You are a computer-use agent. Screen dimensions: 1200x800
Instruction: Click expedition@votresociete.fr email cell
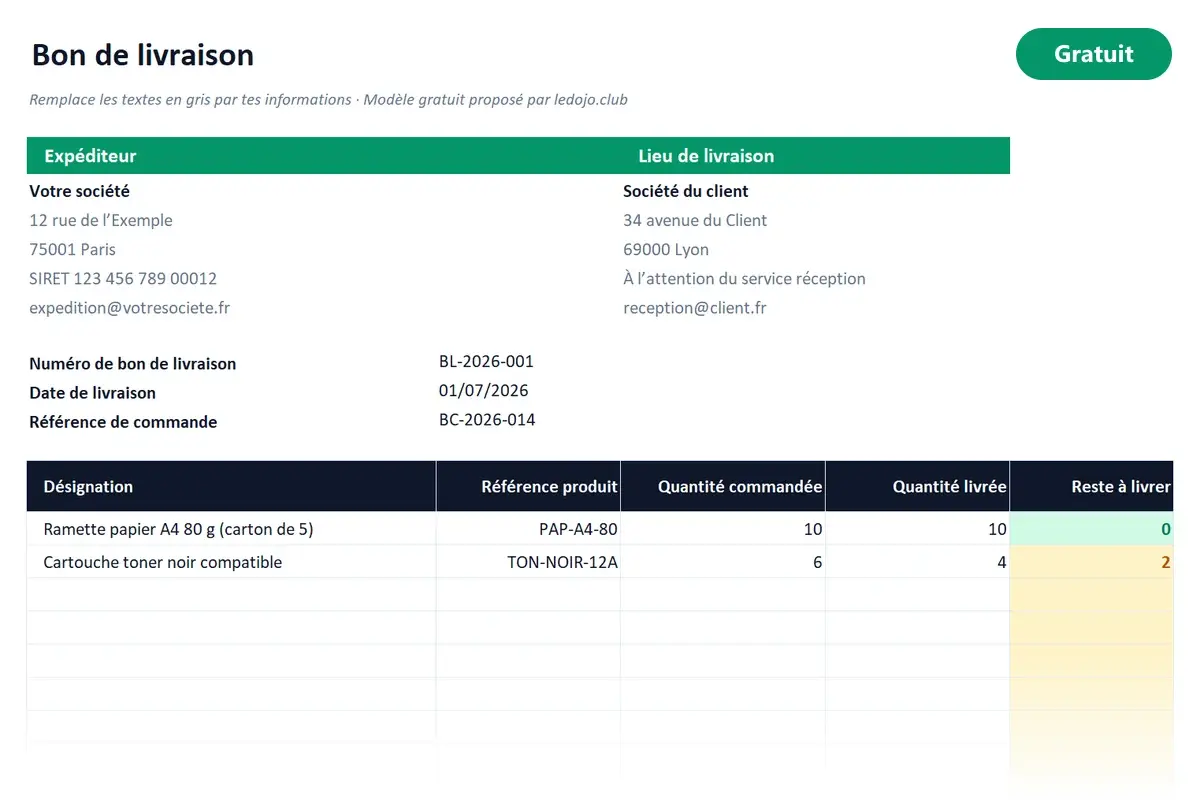click(130, 308)
